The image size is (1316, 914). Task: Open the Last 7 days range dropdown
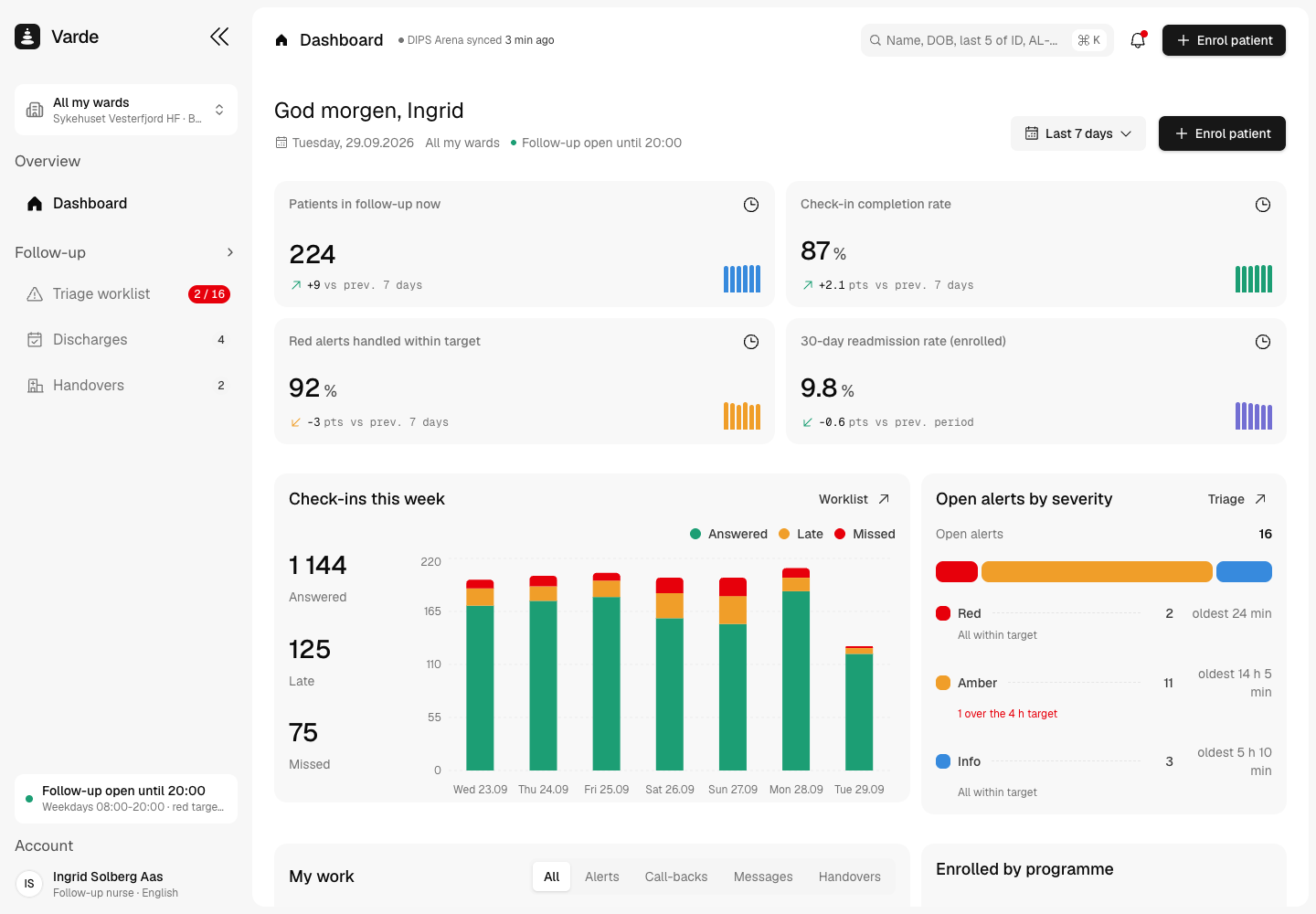click(x=1078, y=133)
